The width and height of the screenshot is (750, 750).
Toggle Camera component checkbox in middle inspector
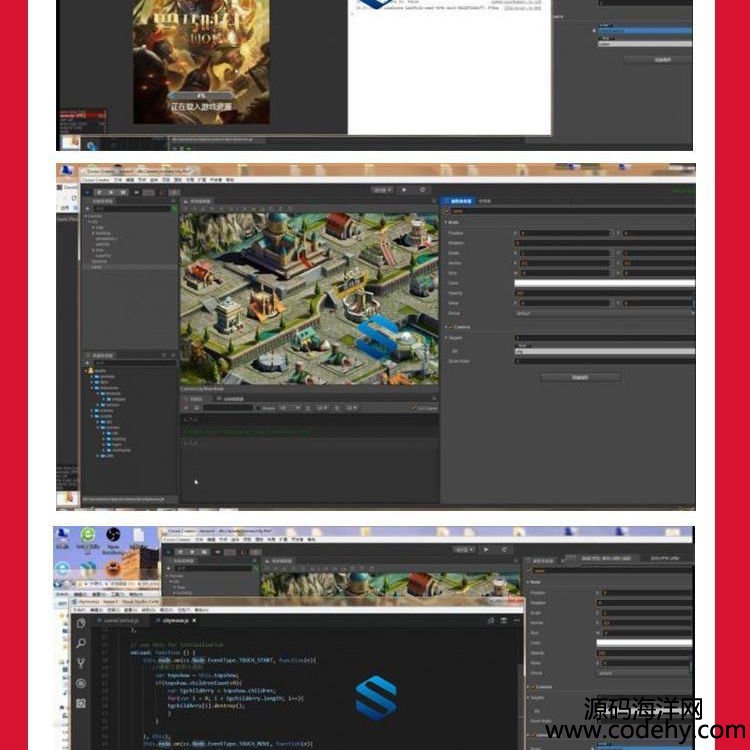pyautogui.click(x=451, y=327)
